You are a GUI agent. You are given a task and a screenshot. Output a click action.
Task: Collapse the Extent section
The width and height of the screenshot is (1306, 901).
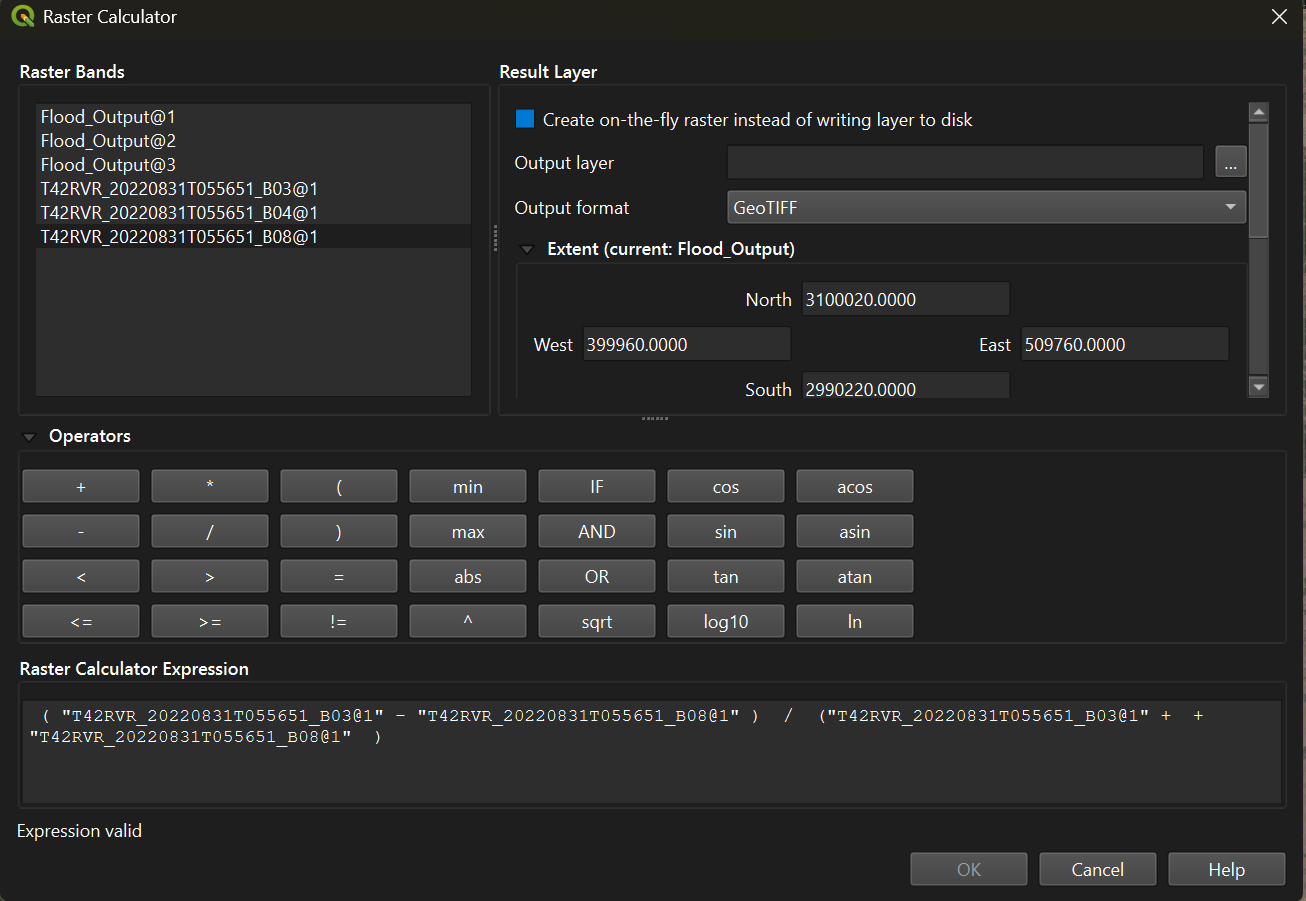point(527,249)
